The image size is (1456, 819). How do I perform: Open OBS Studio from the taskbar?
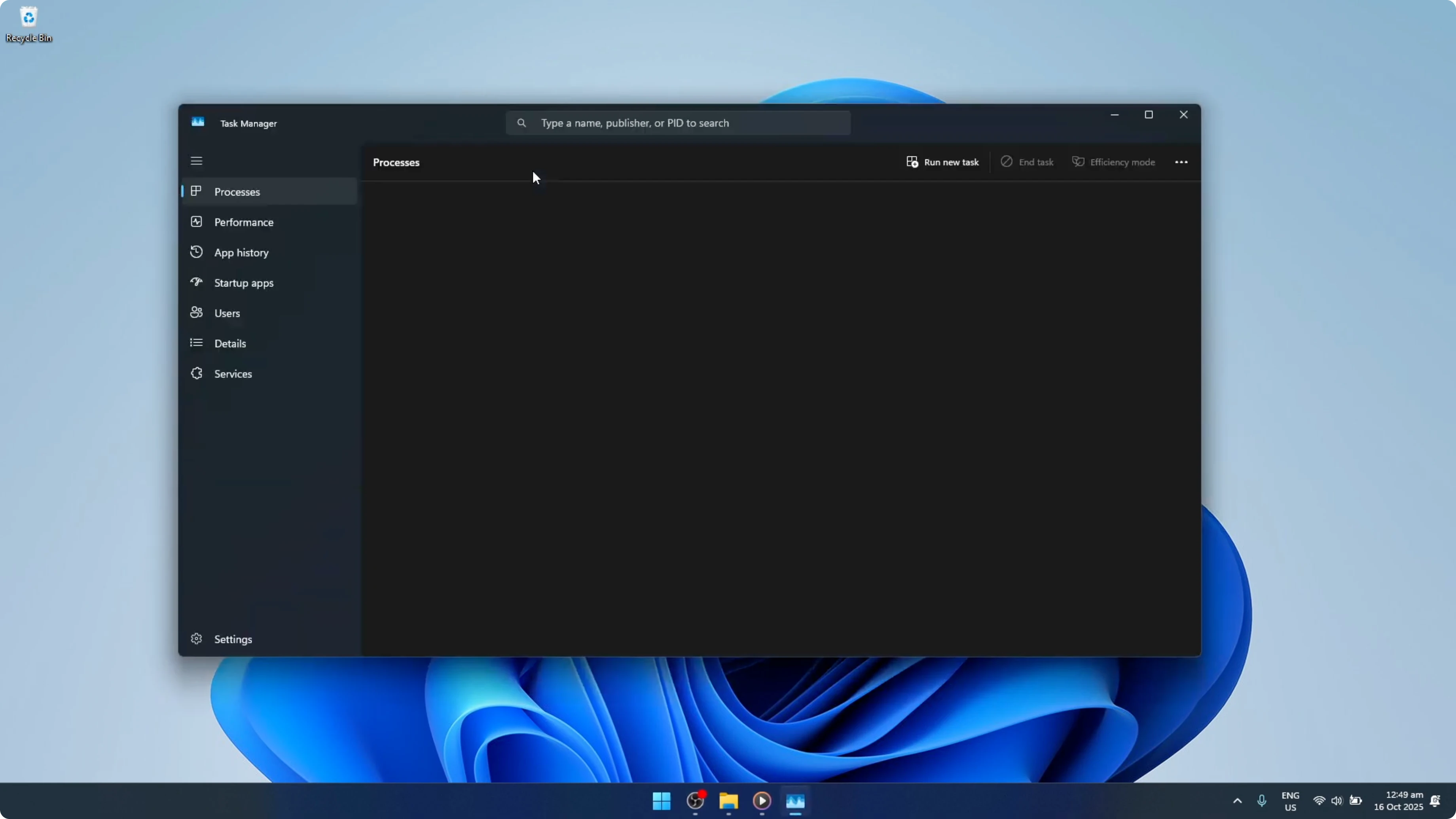[x=695, y=801]
